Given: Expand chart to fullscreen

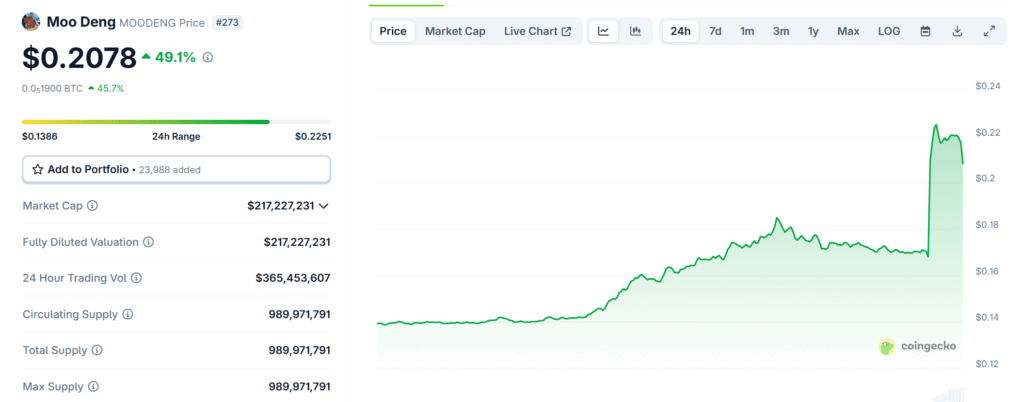Looking at the screenshot, I should click(x=989, y=31).
